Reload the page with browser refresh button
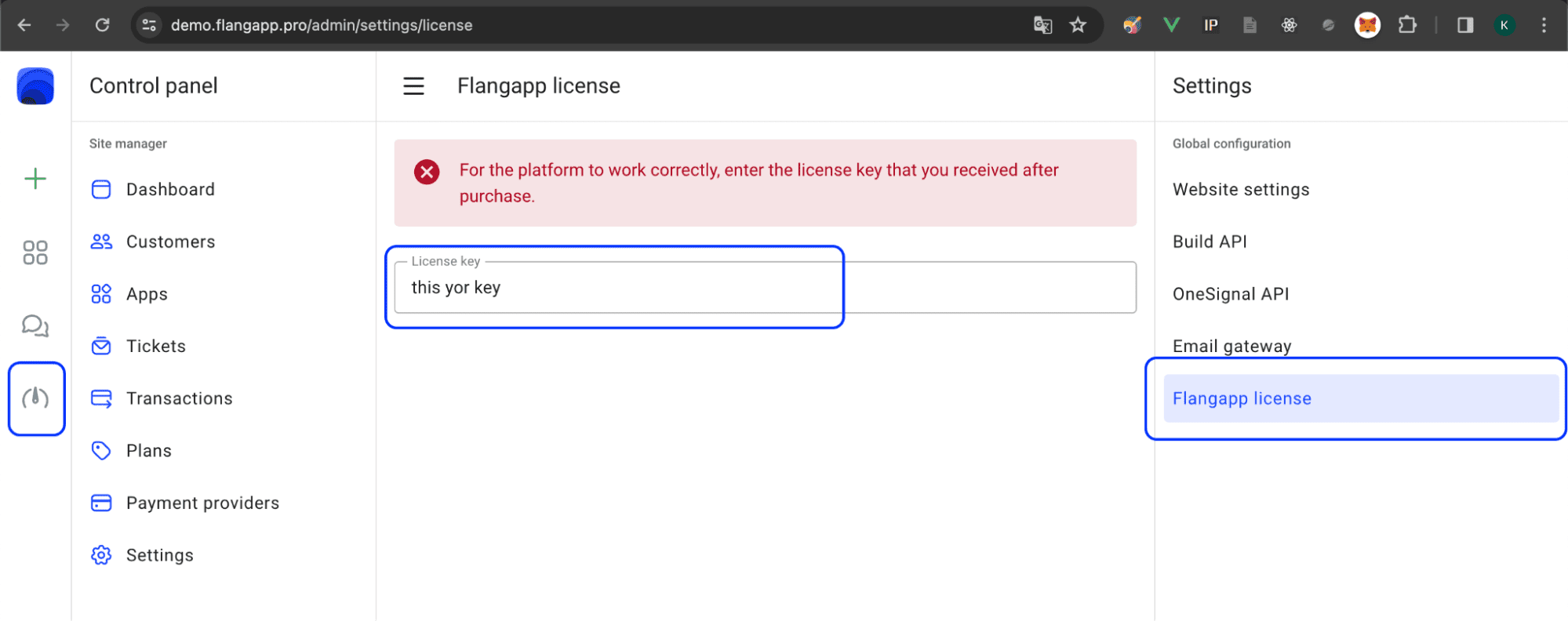Viewport: 1568px width, 621px height. [102, 25]
